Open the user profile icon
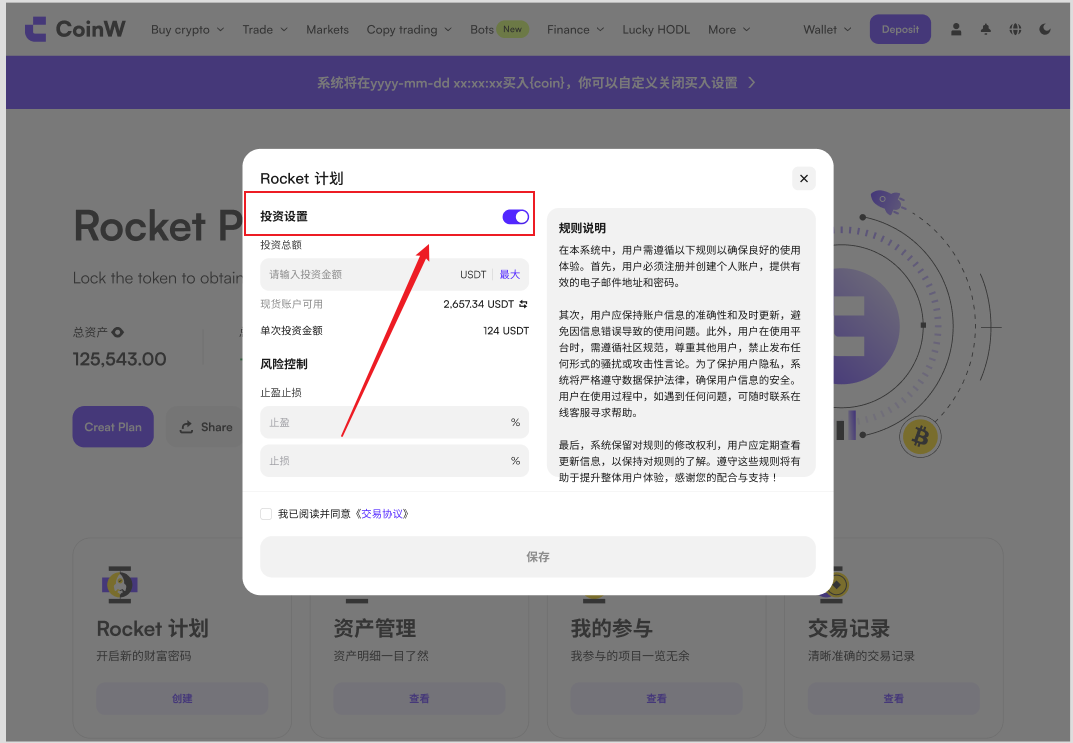This screenshot has height=743, width=1073. point(956,30)
